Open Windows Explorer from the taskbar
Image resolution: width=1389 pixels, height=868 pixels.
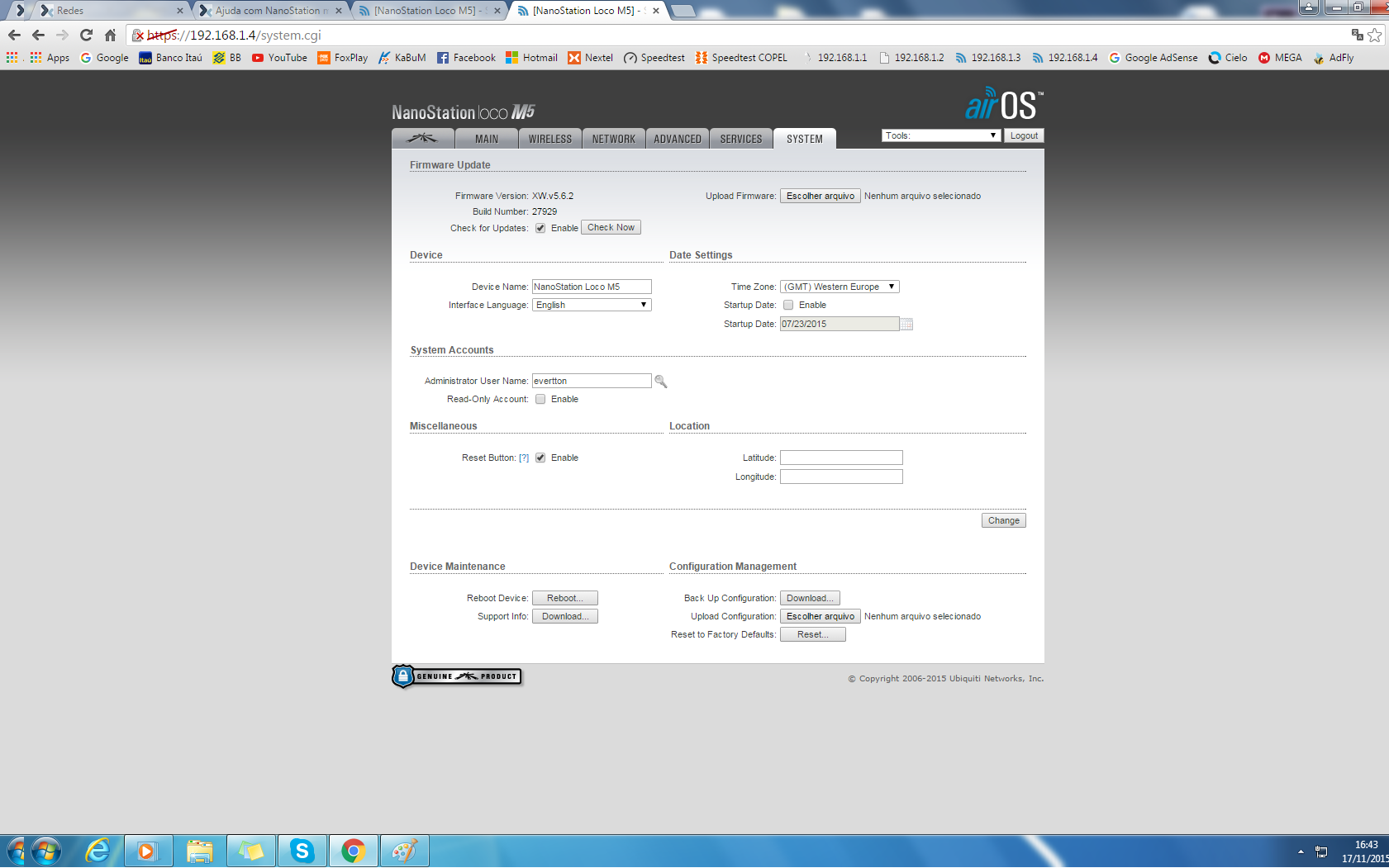pos(200,851)
